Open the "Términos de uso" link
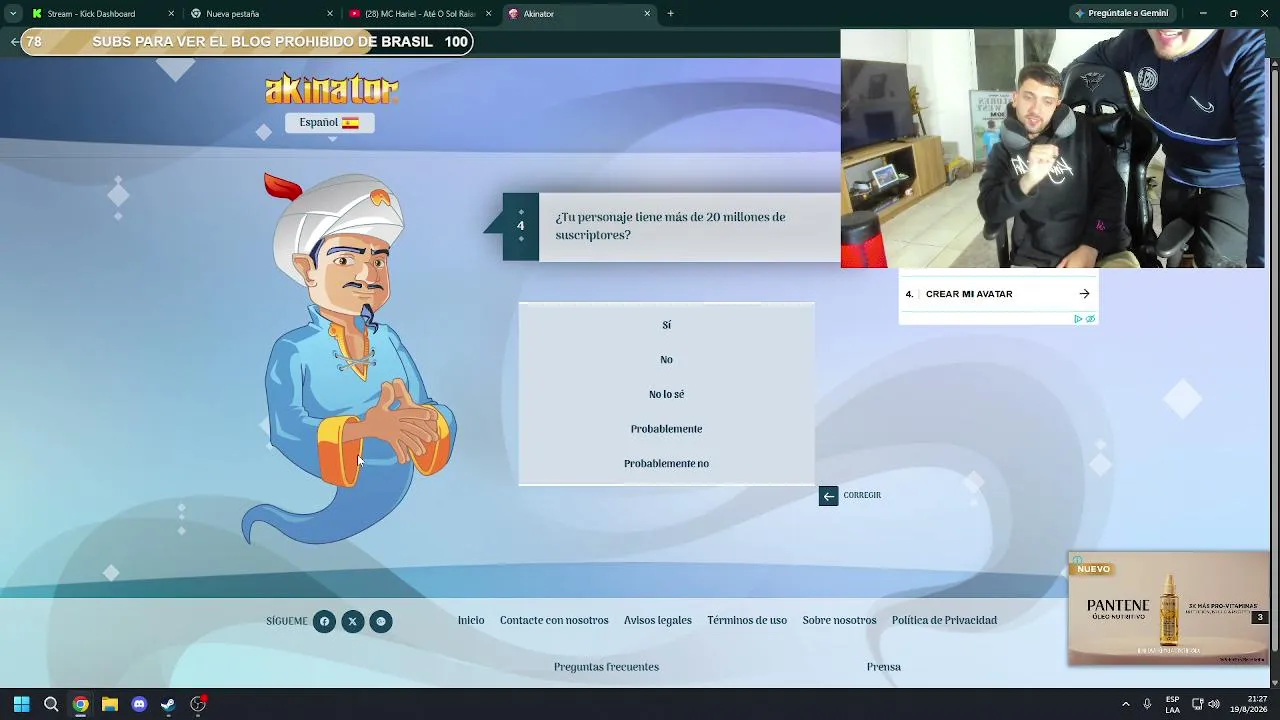Viewport: 1280px width, 720px height. click(x=747, y=621)
